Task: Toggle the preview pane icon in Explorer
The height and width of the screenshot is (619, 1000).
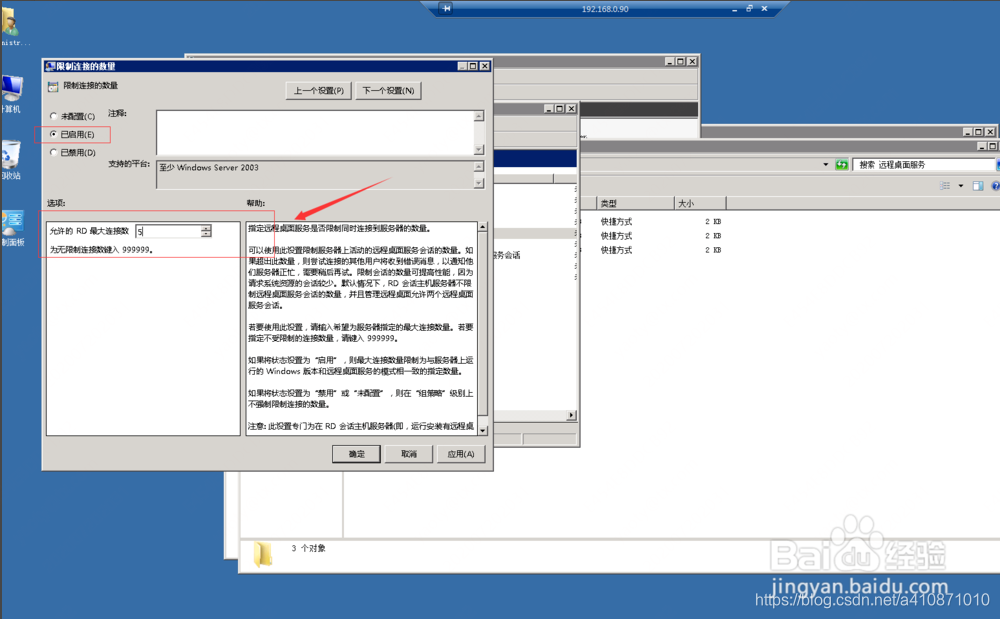Action: tap(978, 186)
